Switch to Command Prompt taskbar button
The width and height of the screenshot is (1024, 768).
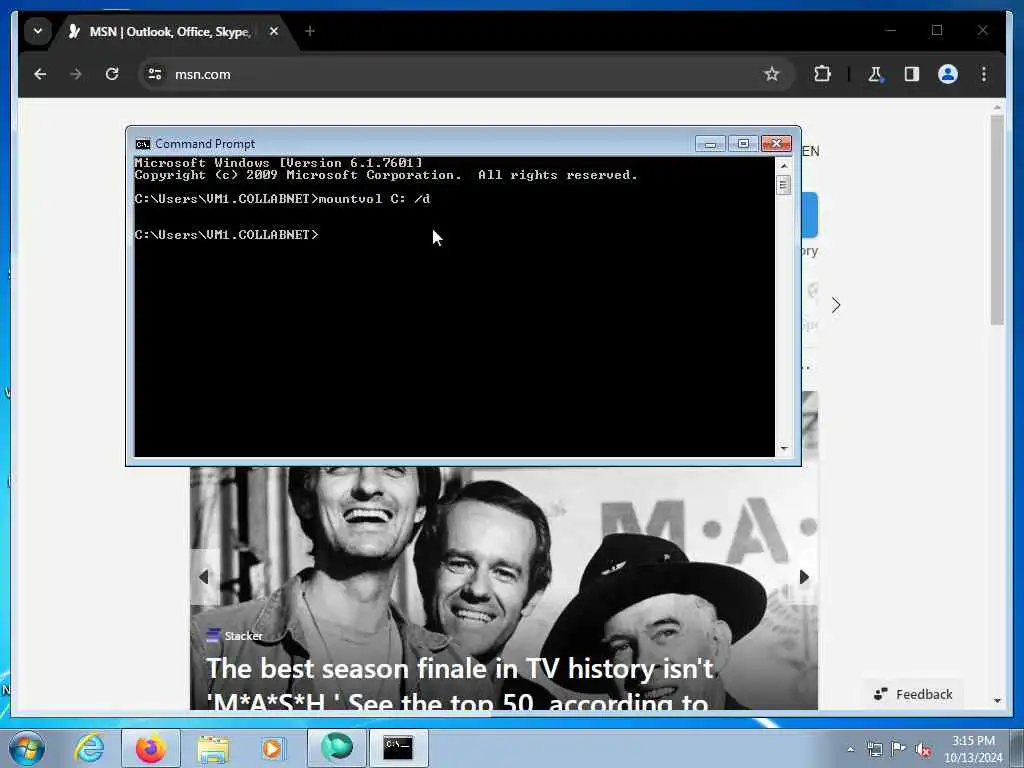pos(398,748)
